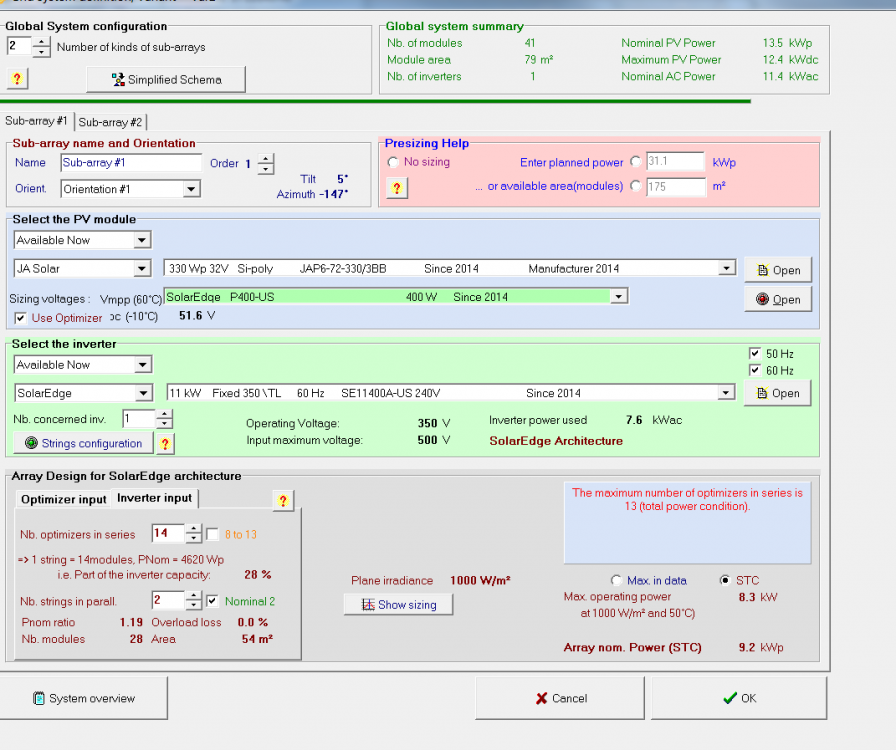Expand the JA Solar manufacturer dropdown
The width and height of the screenshot is (896, 750).
tap(142, 268)
